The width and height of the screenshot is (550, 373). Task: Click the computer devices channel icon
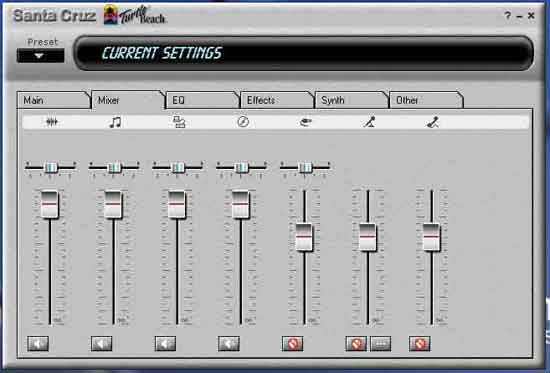[179, 122]
